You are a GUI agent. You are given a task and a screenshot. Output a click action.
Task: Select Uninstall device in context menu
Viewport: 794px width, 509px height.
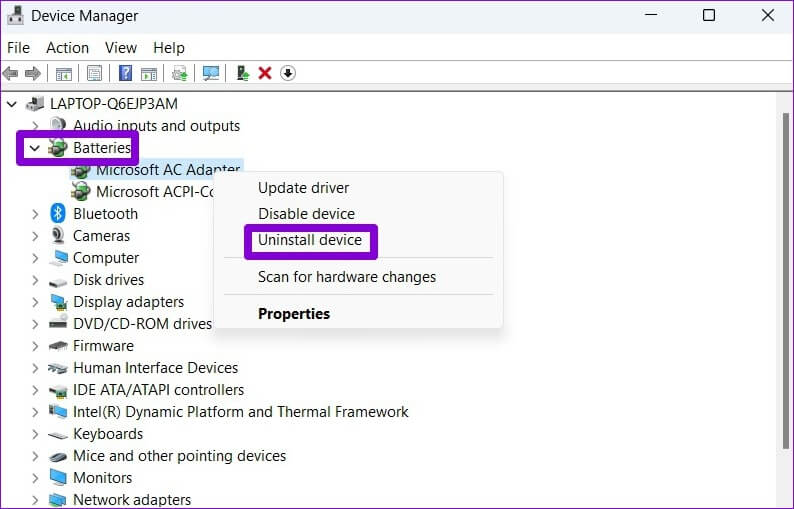(x=310, y=240)
